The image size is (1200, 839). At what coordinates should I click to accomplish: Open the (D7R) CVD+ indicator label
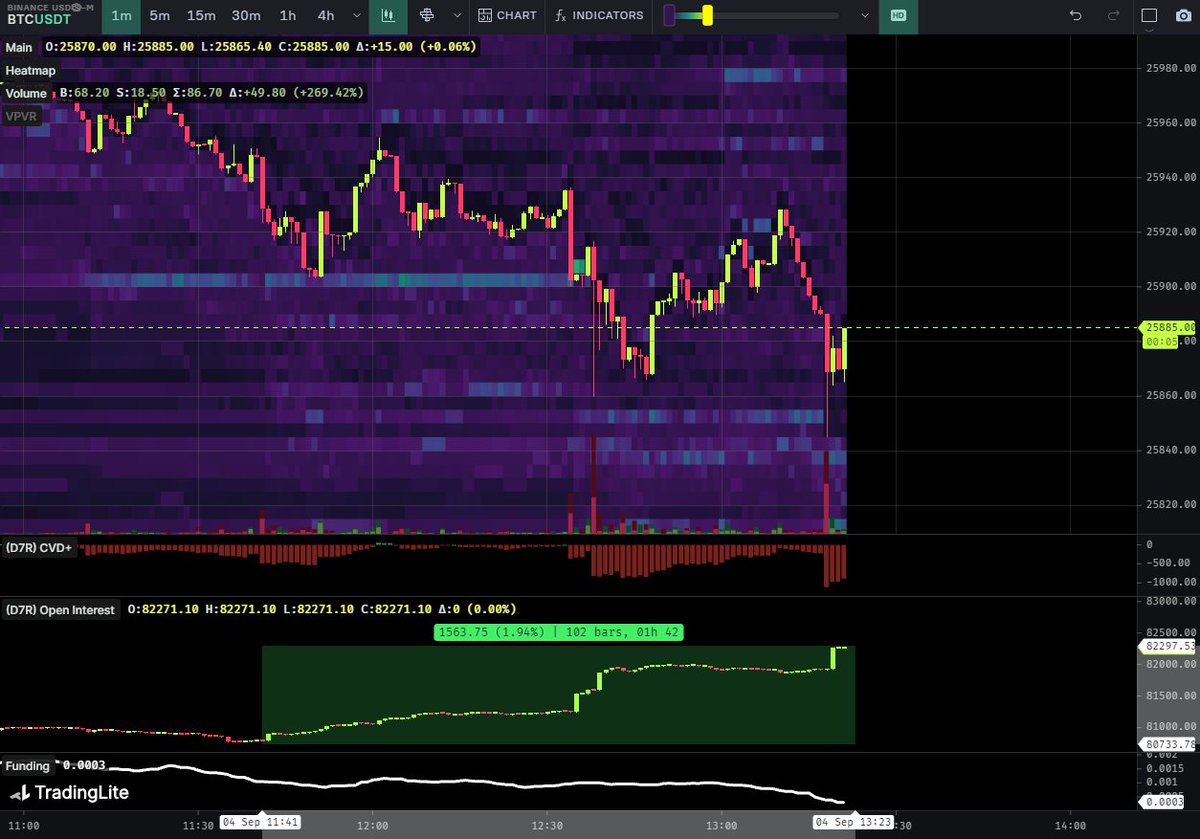39,548
